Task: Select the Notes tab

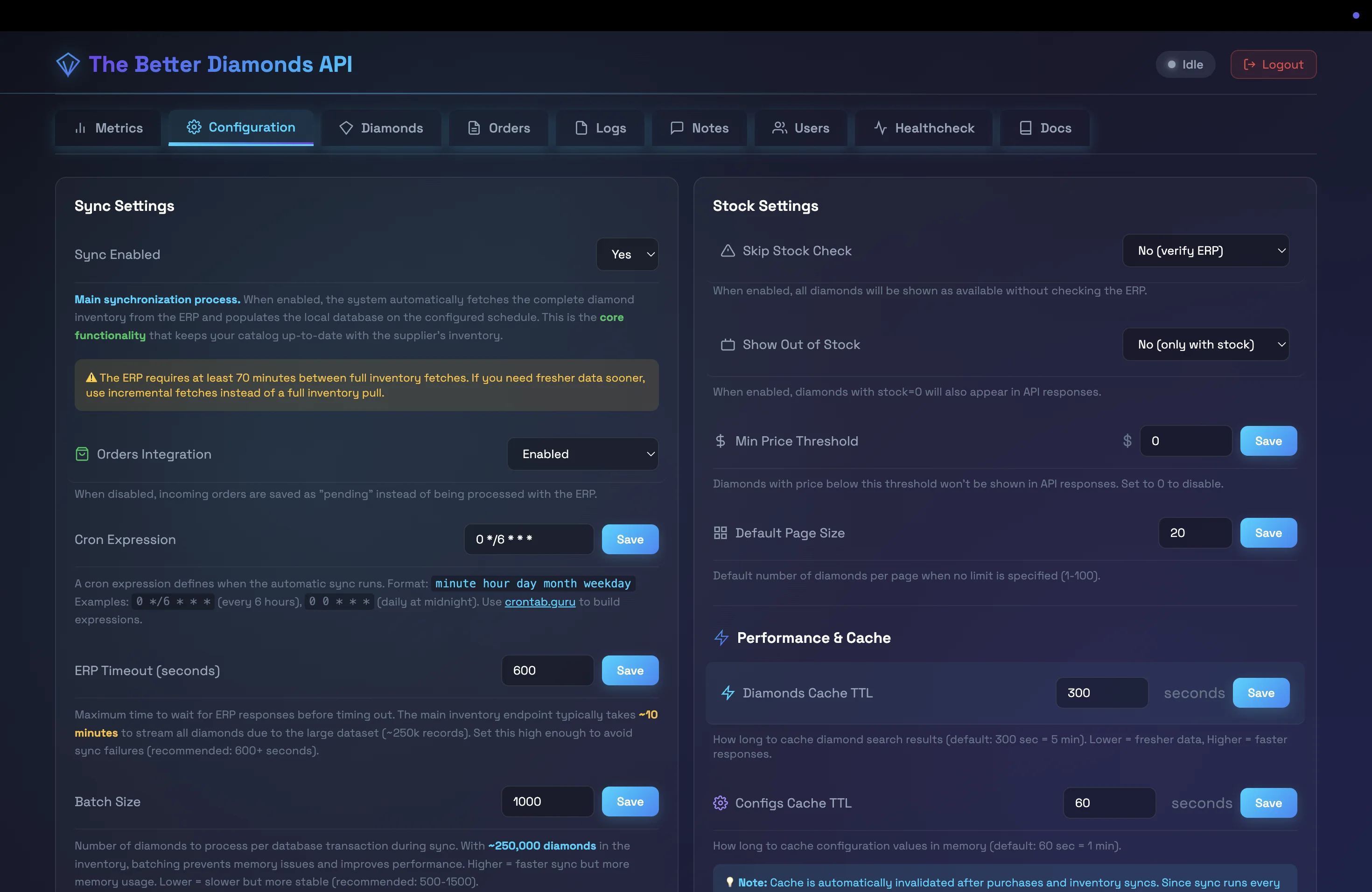Action: [699, 128]
